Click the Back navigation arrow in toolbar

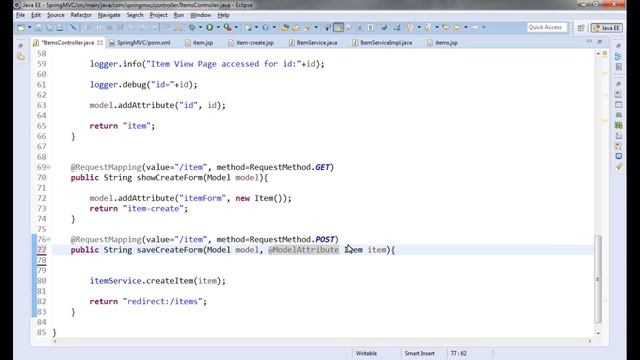coord(457,27)
